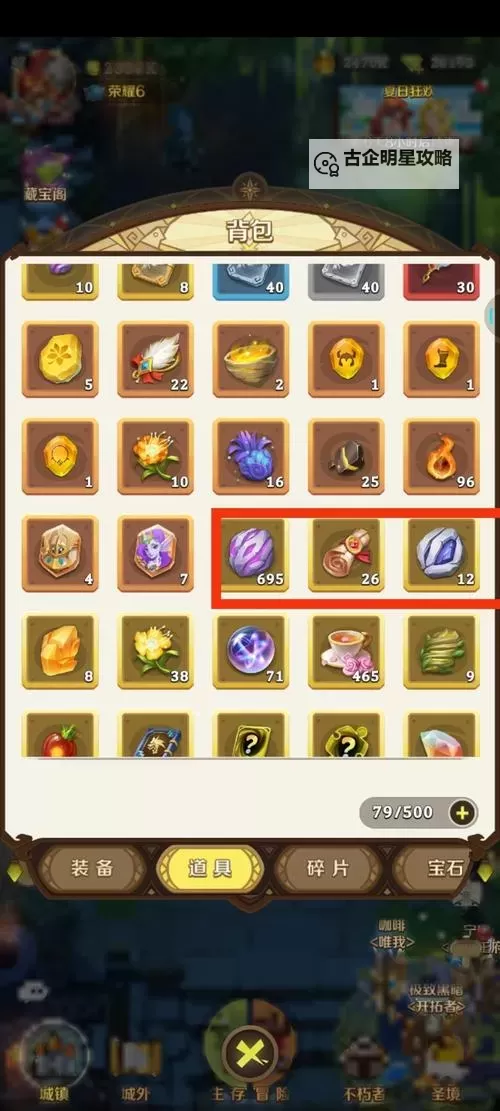Select the golden bowl item with count 2
Image resolution: width=500 pixels, height=1111 pixels.
point(251,359)
